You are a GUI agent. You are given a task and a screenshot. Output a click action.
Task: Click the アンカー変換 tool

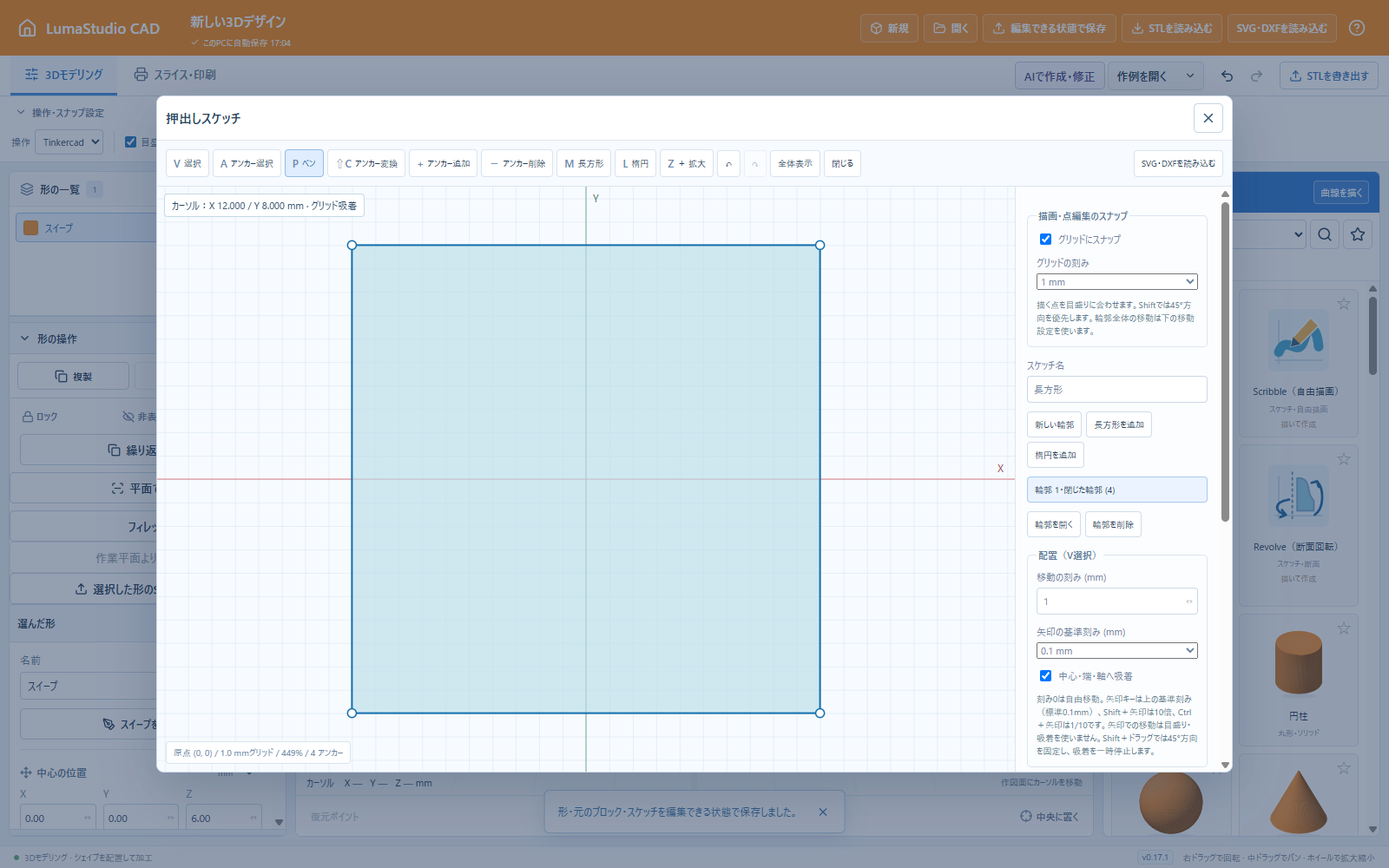pos(366,163)
